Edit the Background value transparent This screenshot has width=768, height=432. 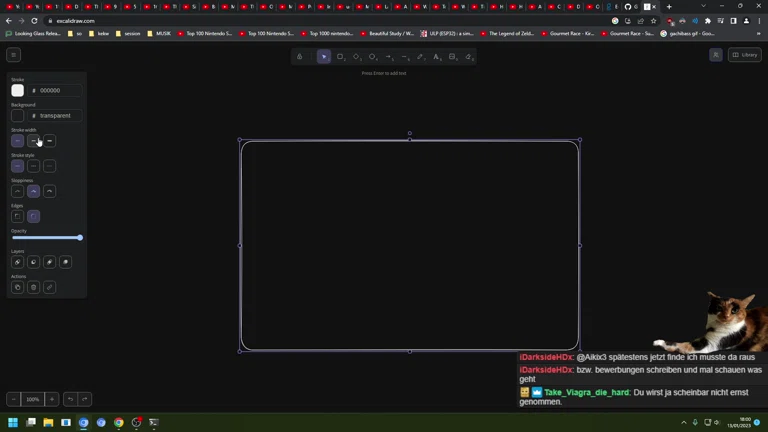[x=55, y=116]
